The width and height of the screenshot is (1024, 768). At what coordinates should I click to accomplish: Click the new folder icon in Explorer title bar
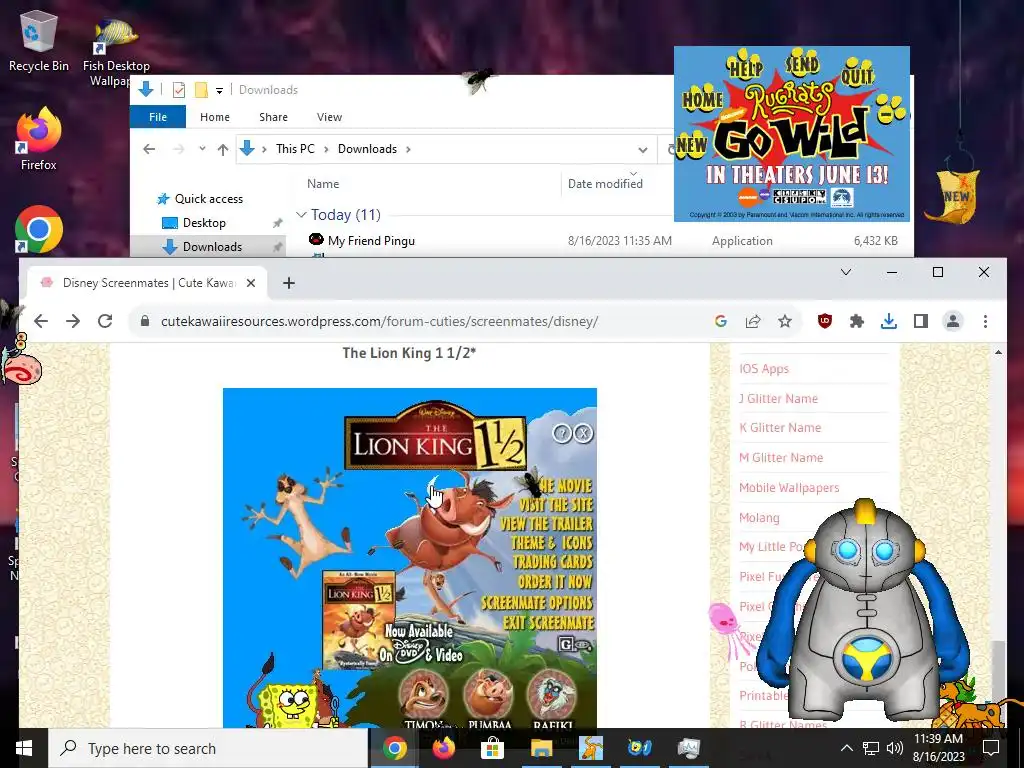201,90
